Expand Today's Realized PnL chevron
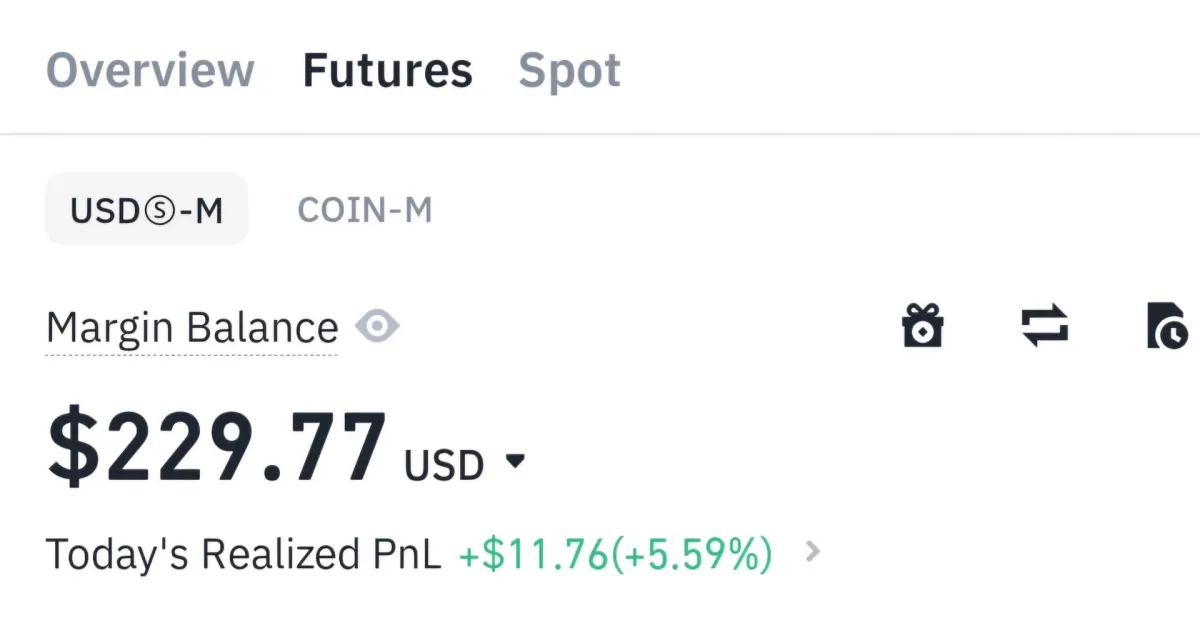Screen dimensions: 1200x625 click(813, 551)
